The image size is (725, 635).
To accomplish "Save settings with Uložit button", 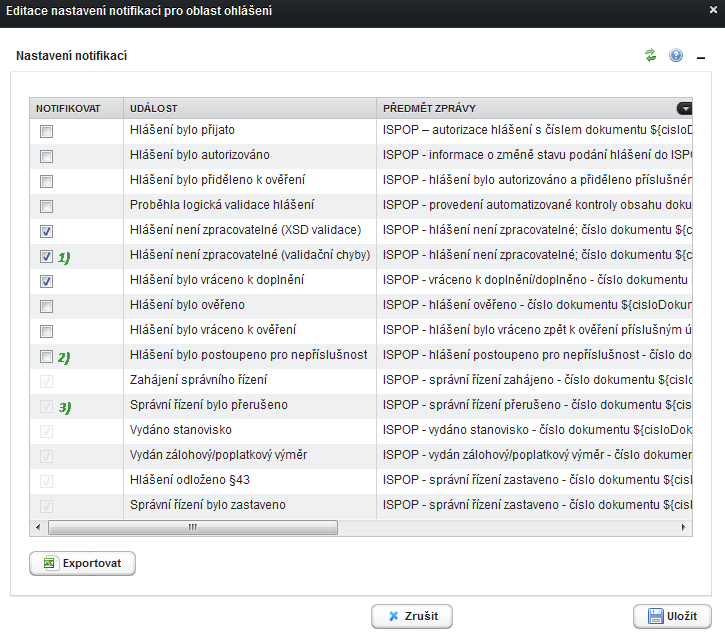I will pyautogui.click(x=672, y=616).
